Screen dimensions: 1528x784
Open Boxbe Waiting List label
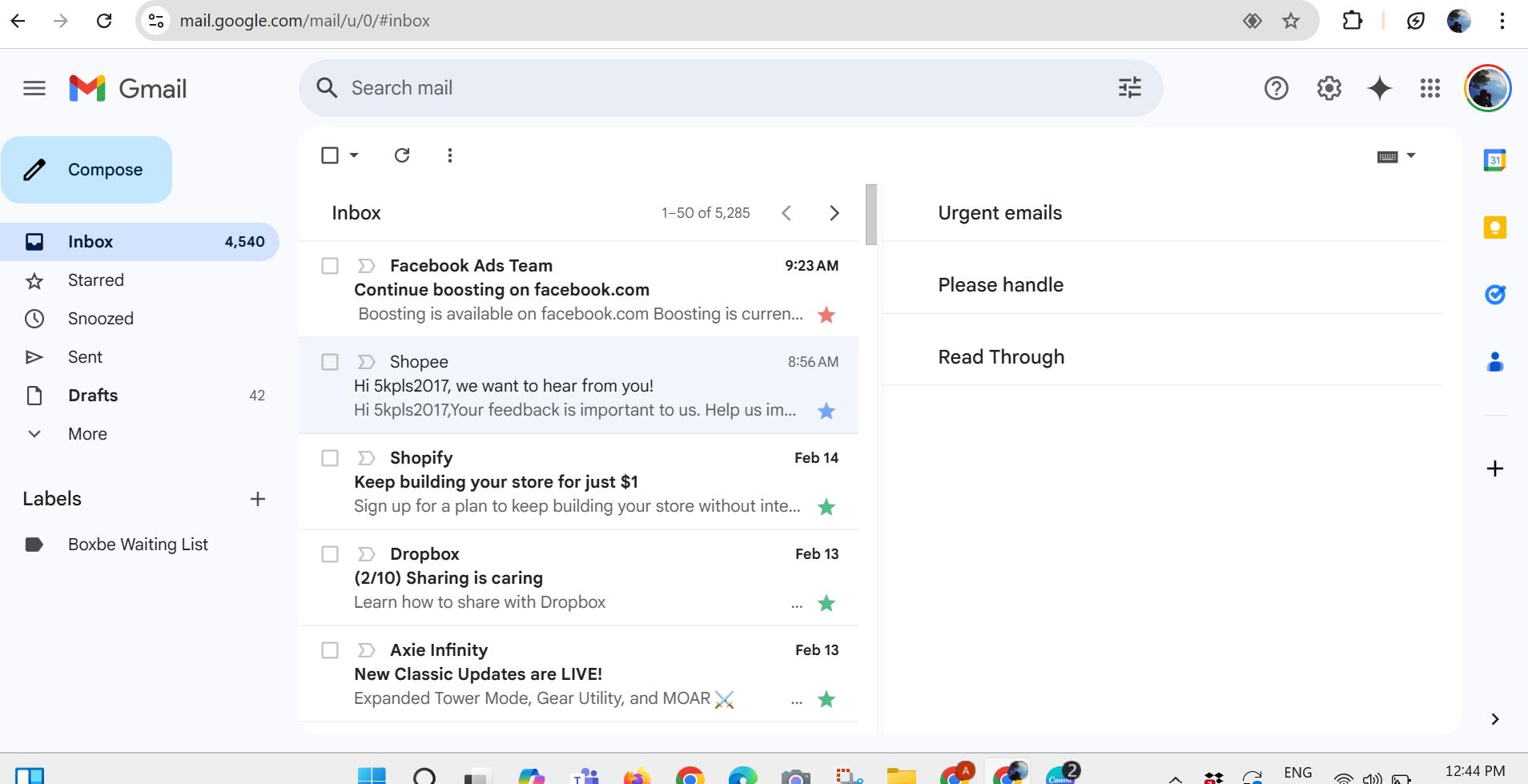point(138,545)
